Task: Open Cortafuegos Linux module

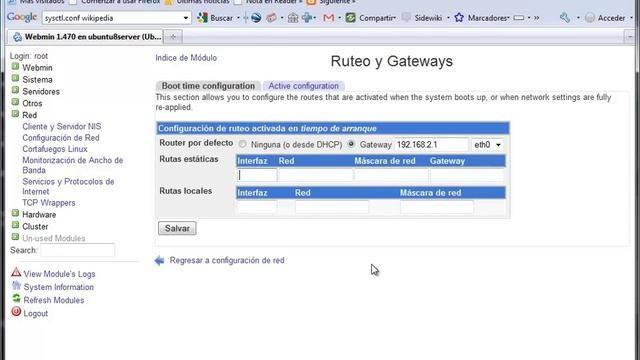Action: (55, 149)
